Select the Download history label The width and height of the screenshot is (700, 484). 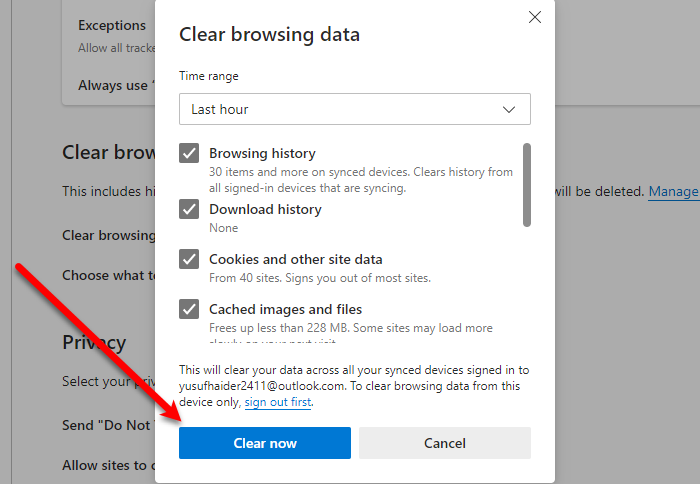(x=265, y=210)
